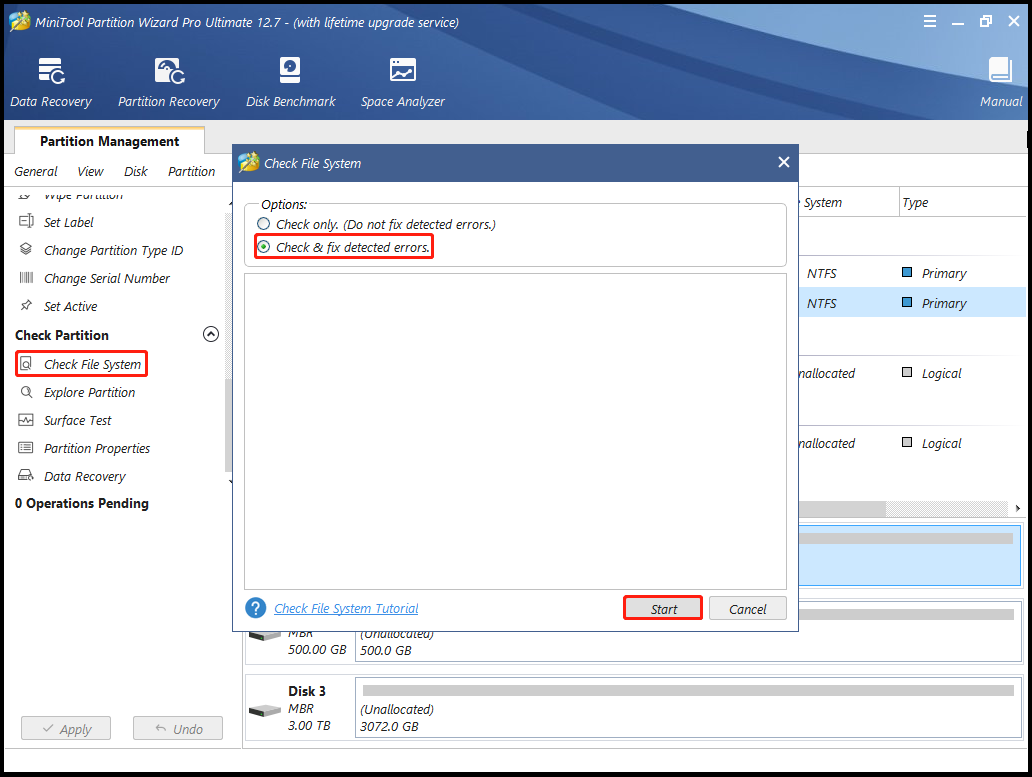The height and width of the screenshot is (777, 1032).
Task: Click Surface Test entry
Action: pyautogui.click(x=78, y=420)
